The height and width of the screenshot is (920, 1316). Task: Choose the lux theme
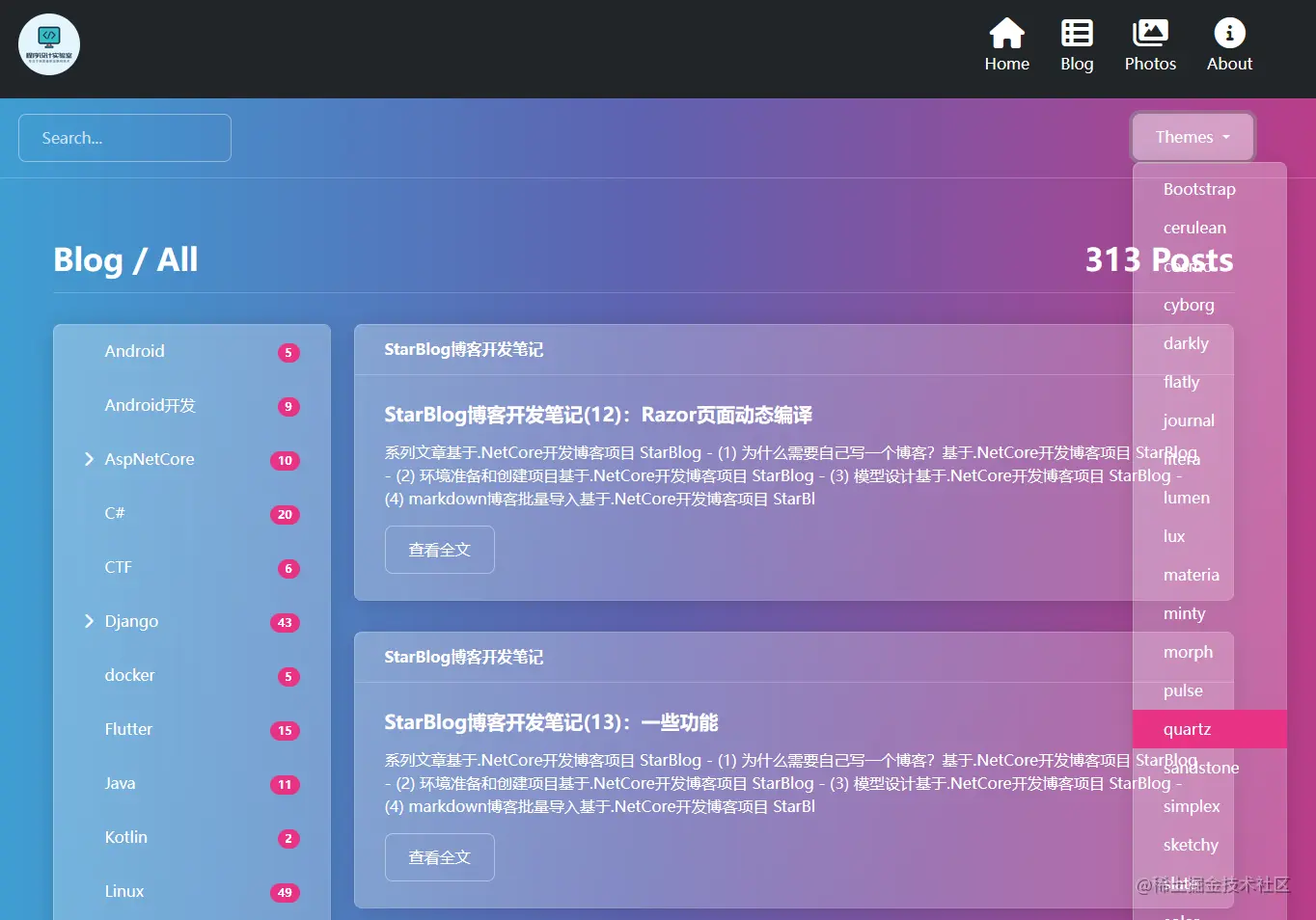(x=1210, y=536)
